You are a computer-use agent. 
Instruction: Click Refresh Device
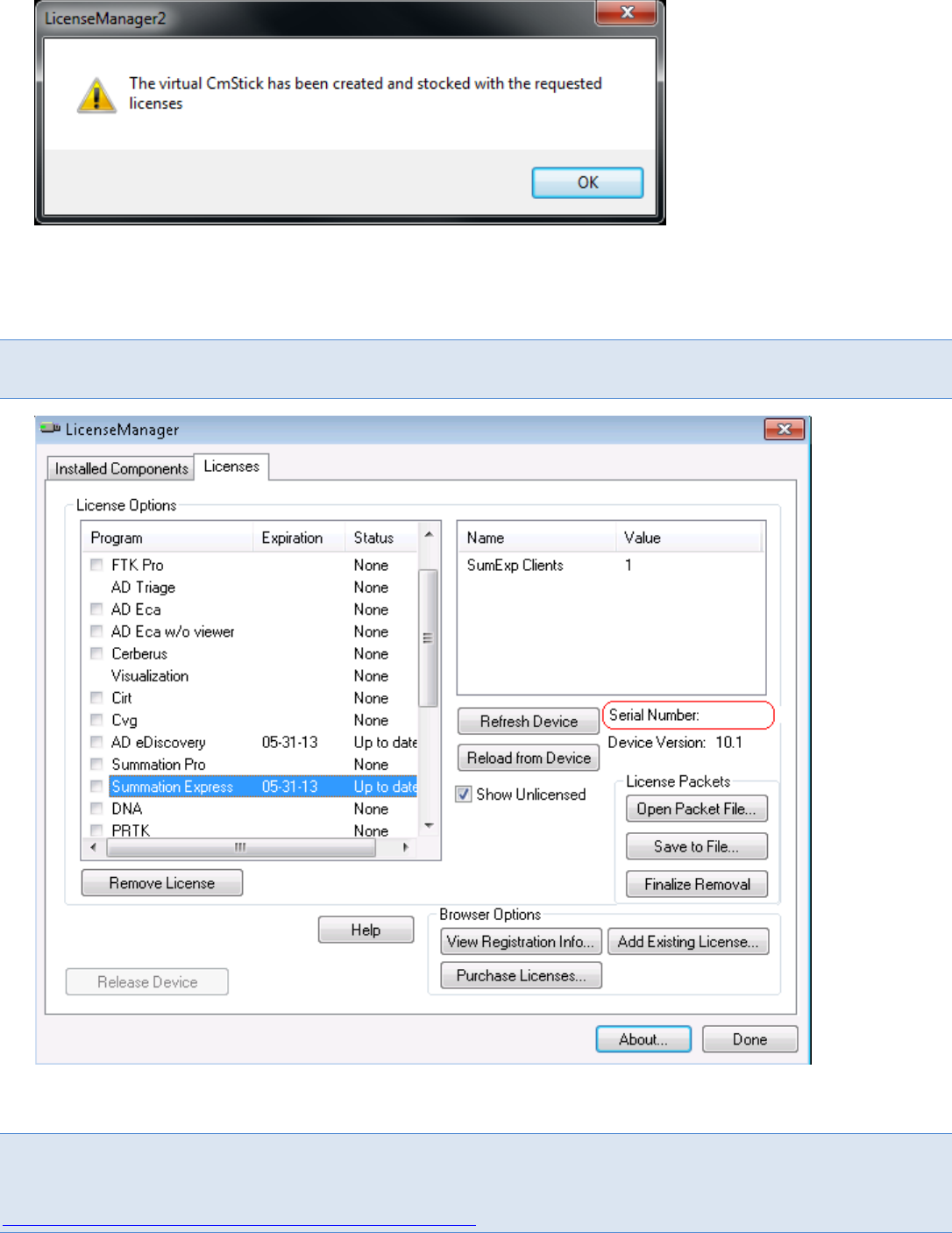[529, 722]
